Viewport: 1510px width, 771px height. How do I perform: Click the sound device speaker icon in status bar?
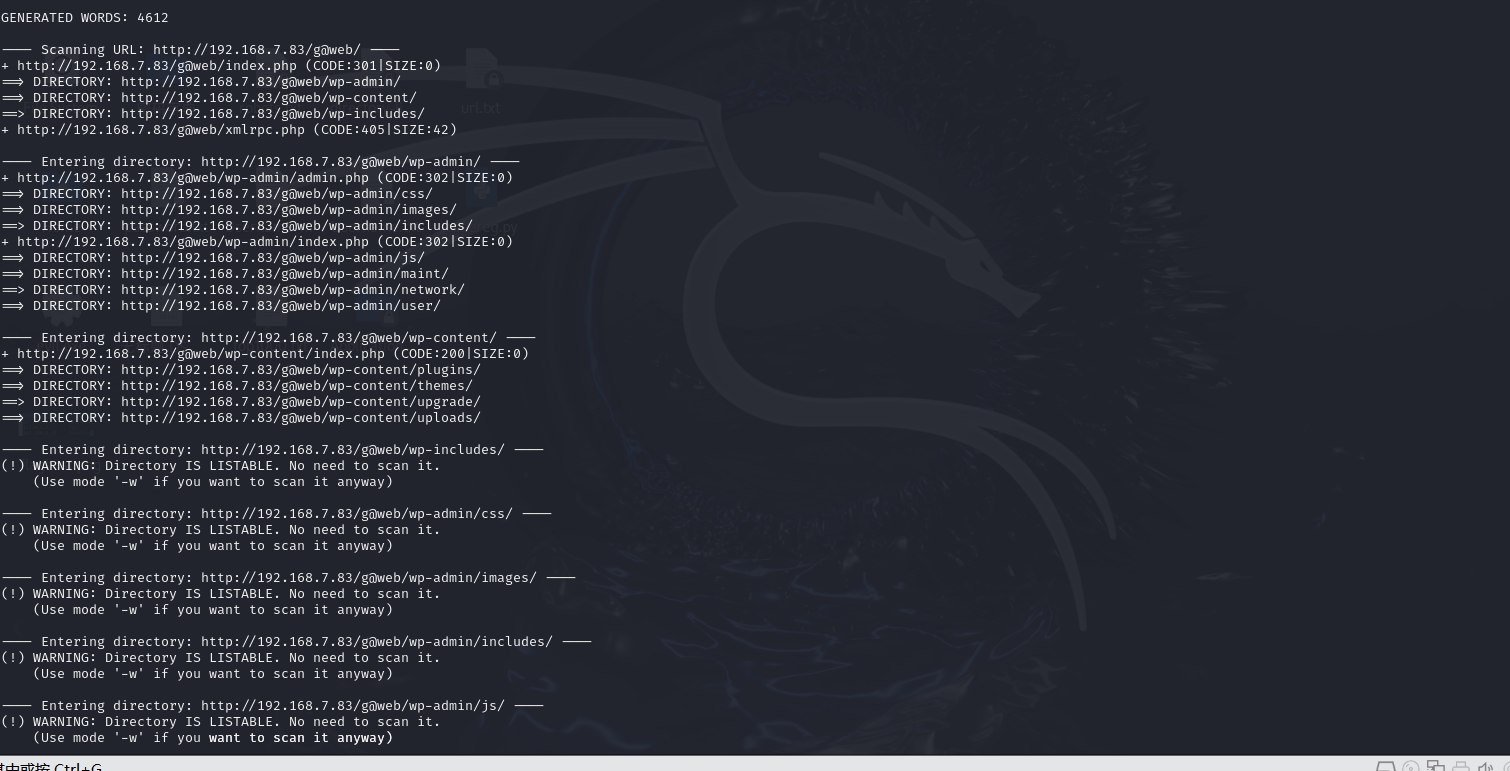pyautogui.click(x=1484, y=765)
